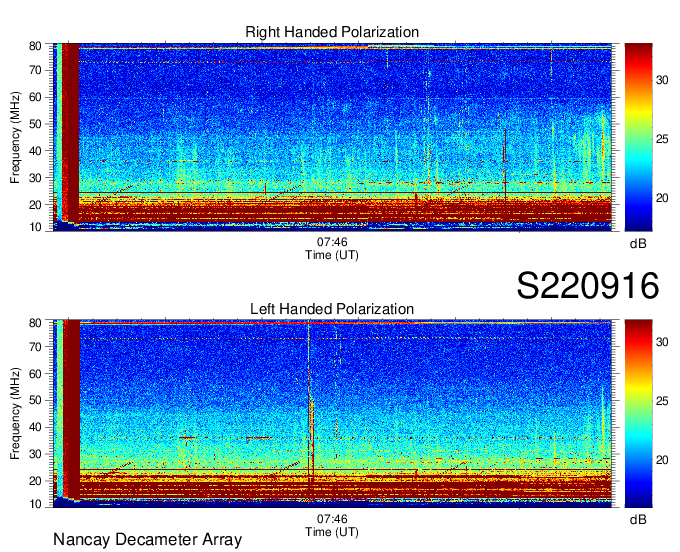Click "Time (UT)" axis label of lower plot

click(332, 532)
